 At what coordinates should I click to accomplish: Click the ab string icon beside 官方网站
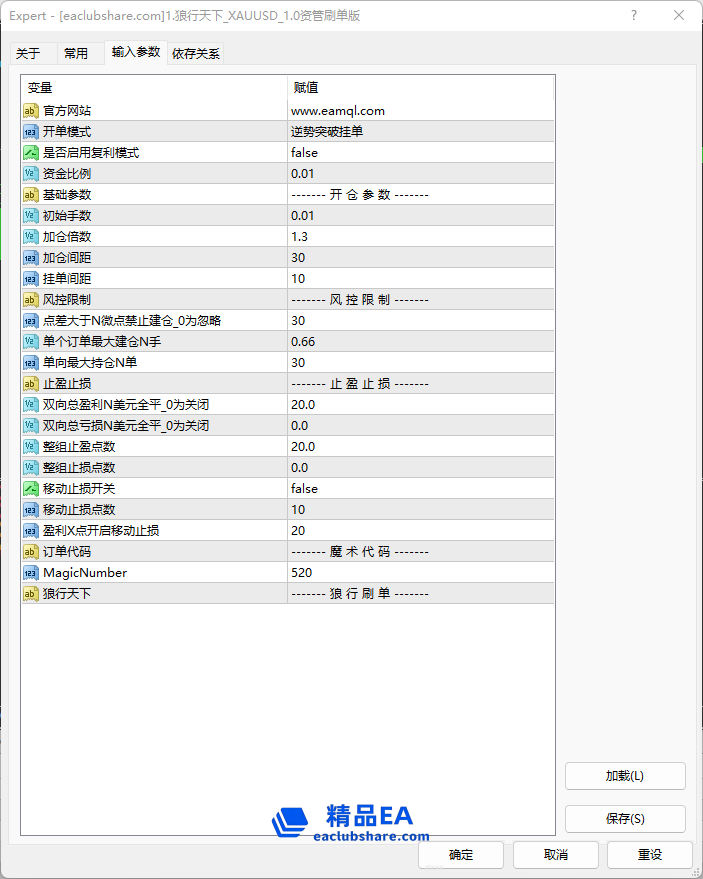(30, 110)
